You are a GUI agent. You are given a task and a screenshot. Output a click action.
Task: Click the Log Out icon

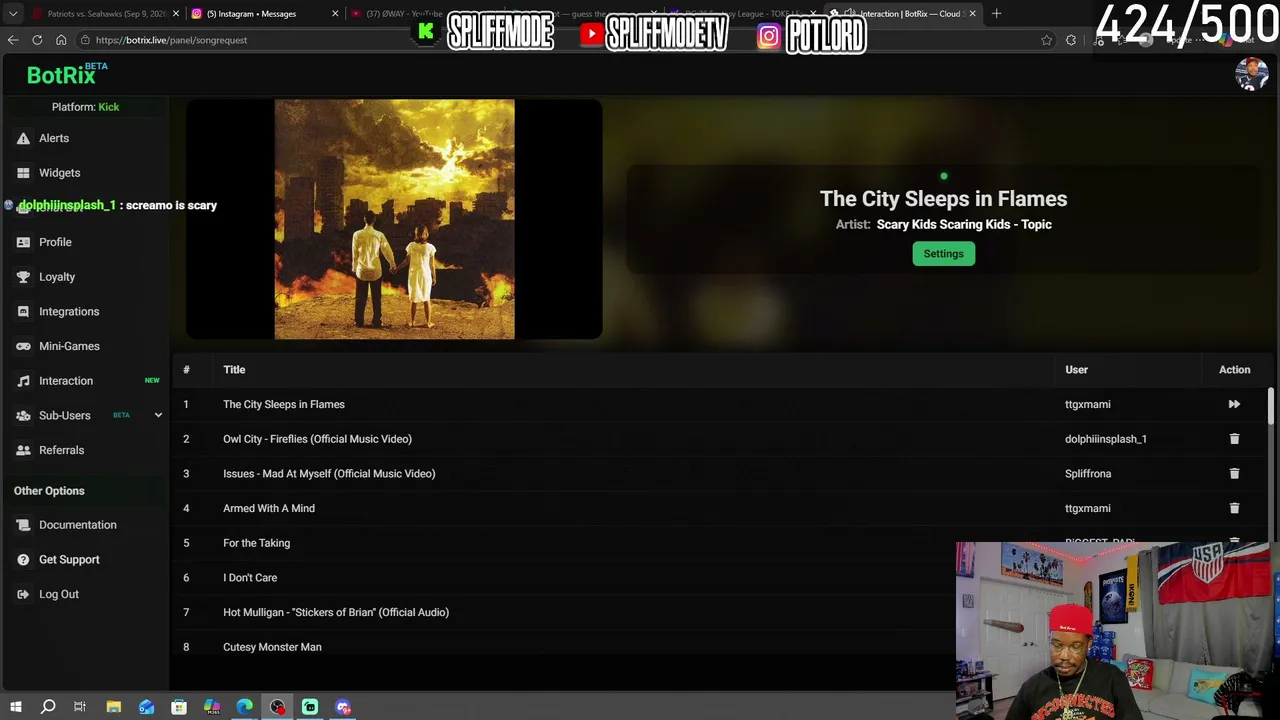[23, 594]
